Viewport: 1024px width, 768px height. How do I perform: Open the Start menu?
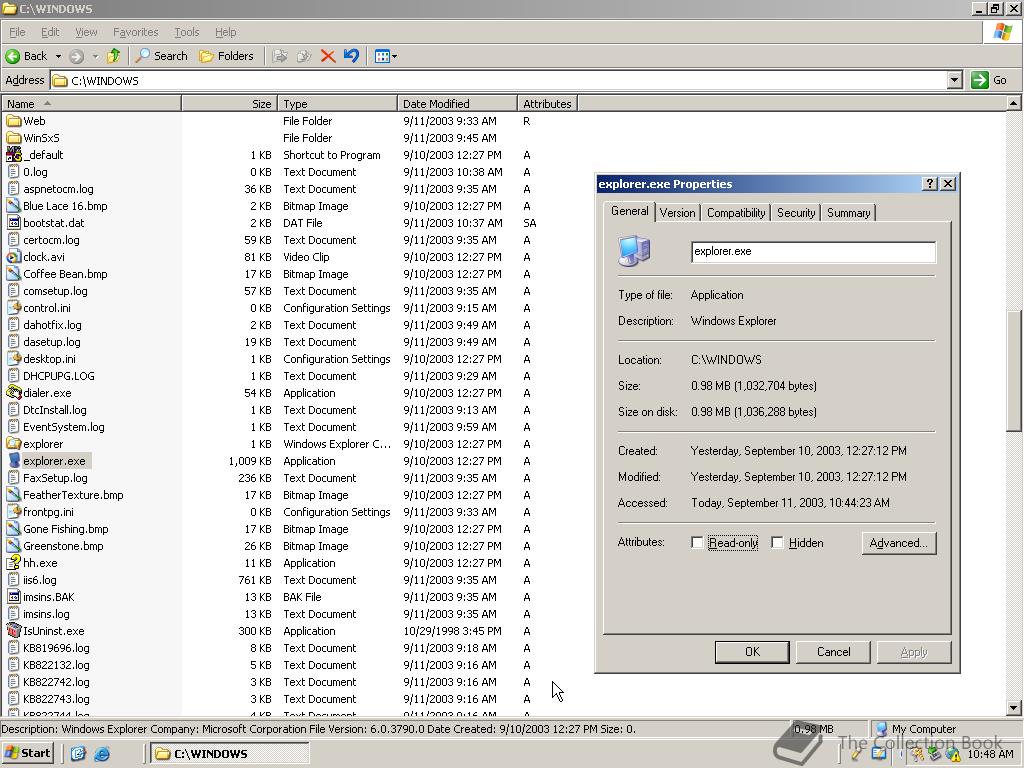(27, 753)
